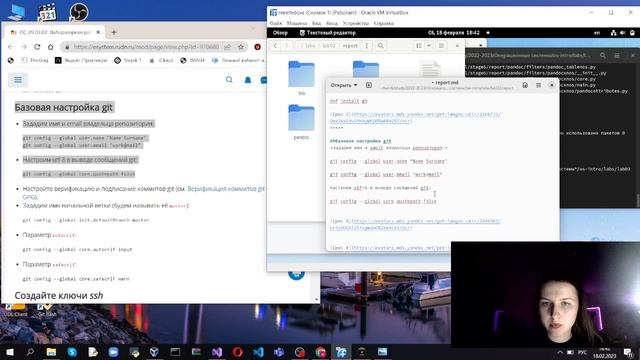The height and width of the screenshot is (360, 640).
Task: Open the Ввод menu in VirtualBox
Action: pos(332,23)
